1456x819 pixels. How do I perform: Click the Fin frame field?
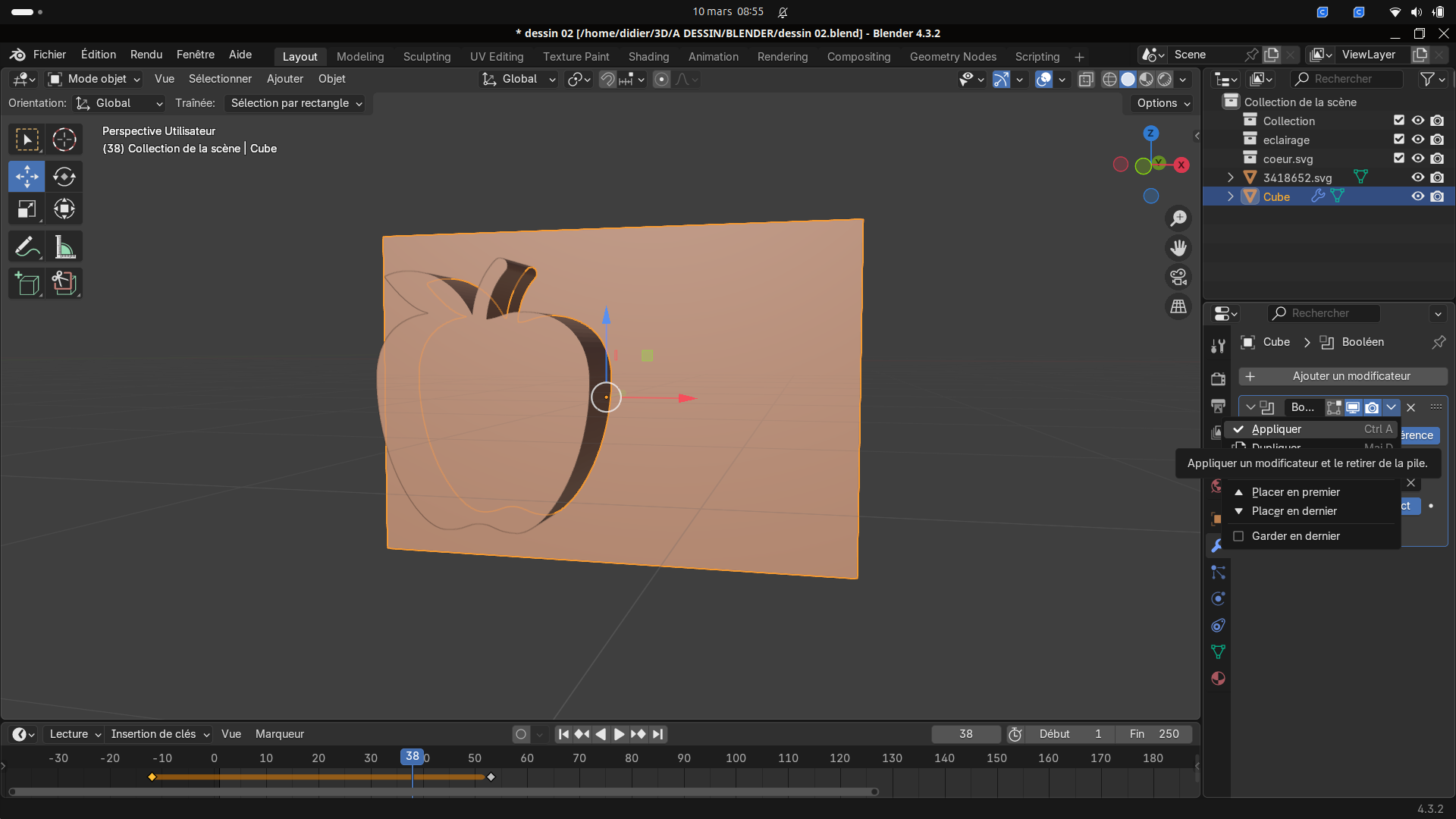[x=1153, y=734]
